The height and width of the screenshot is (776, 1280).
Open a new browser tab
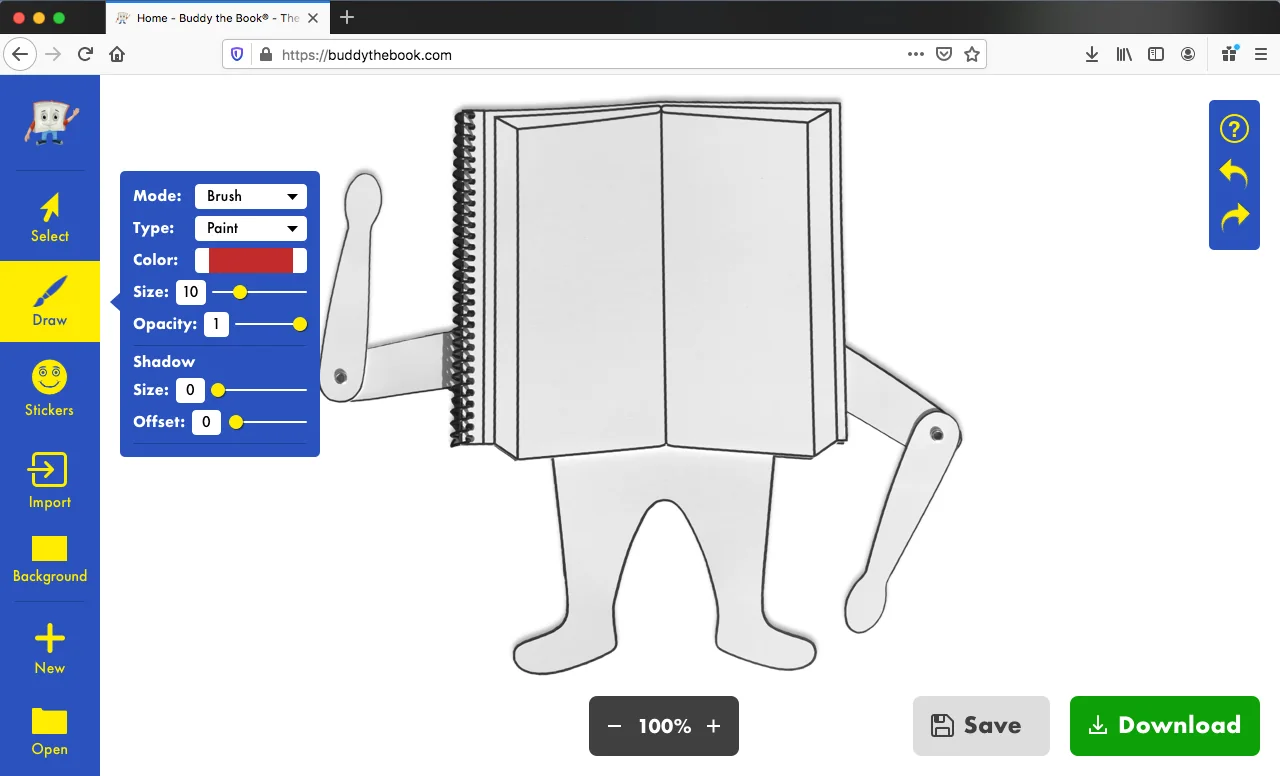coord(347,17)
